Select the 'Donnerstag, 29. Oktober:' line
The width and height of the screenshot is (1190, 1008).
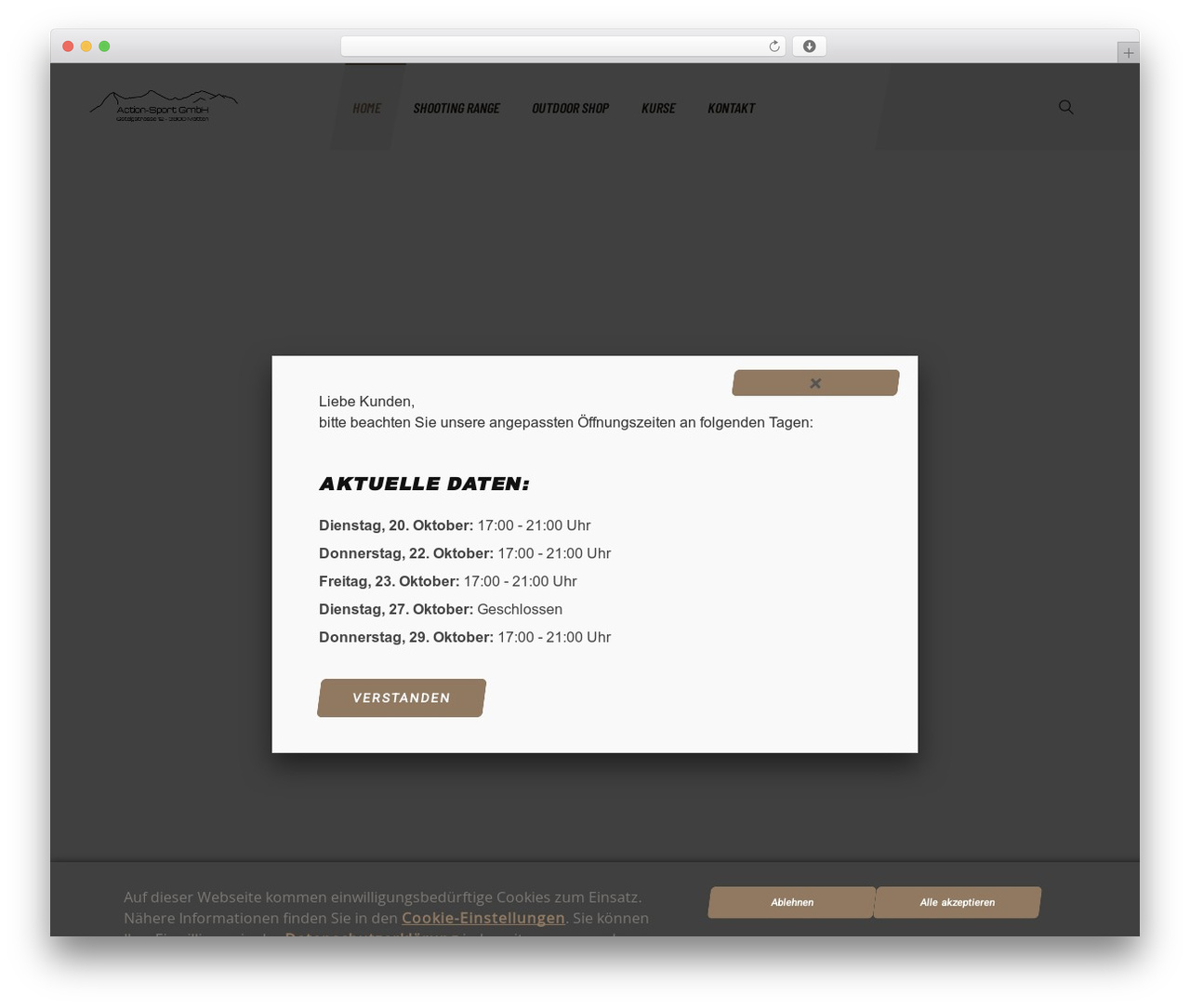point(465,637)
